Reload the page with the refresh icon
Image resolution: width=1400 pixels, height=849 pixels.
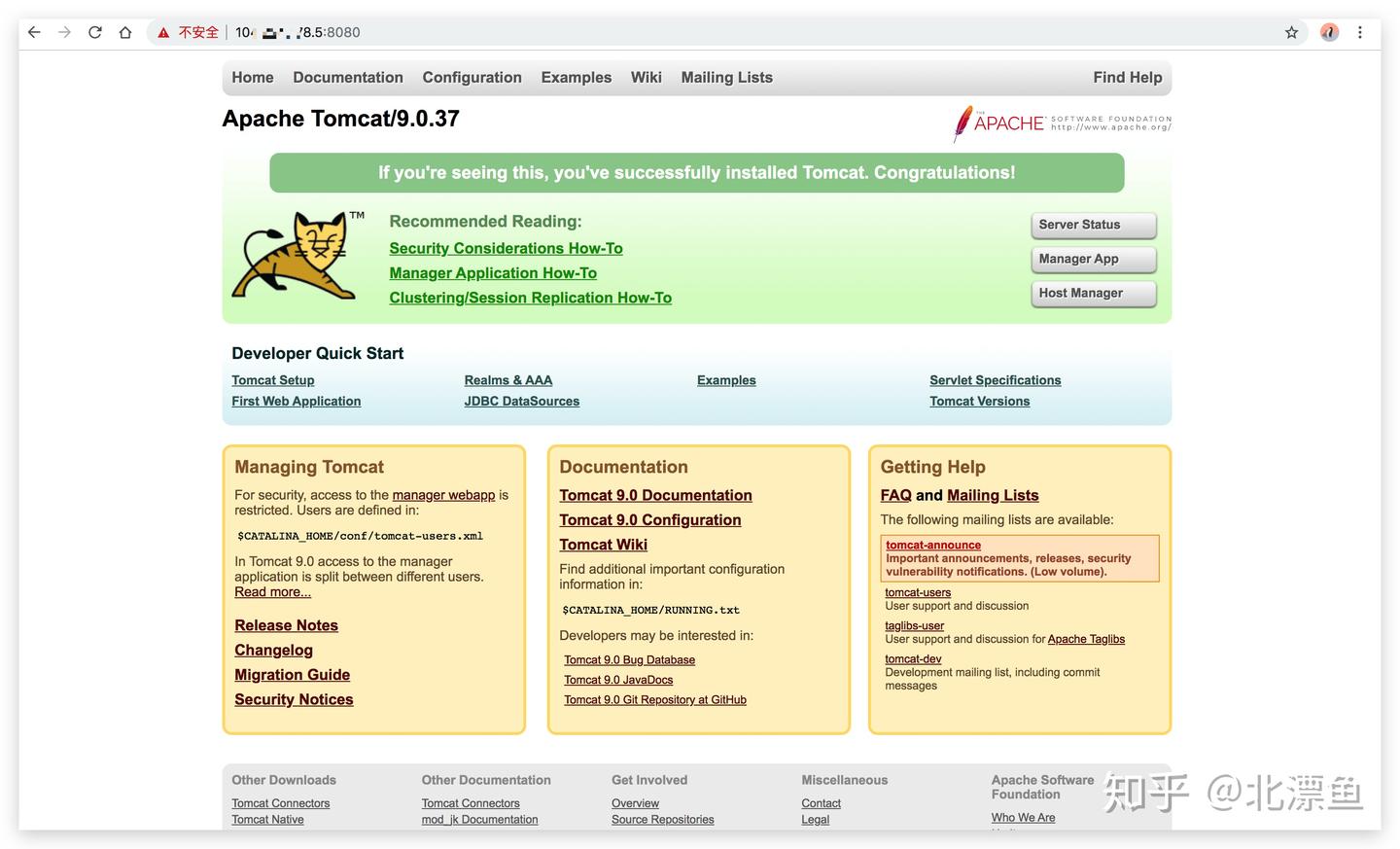point(95,32)
